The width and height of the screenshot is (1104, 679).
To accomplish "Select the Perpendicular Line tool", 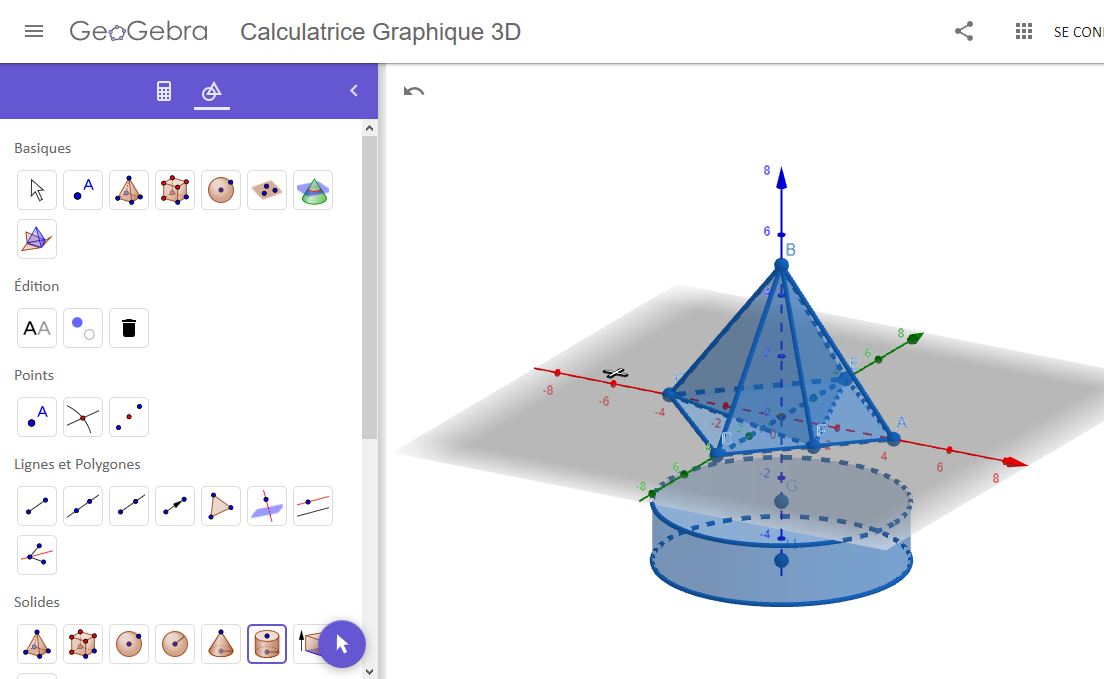I will pos(267,506).
